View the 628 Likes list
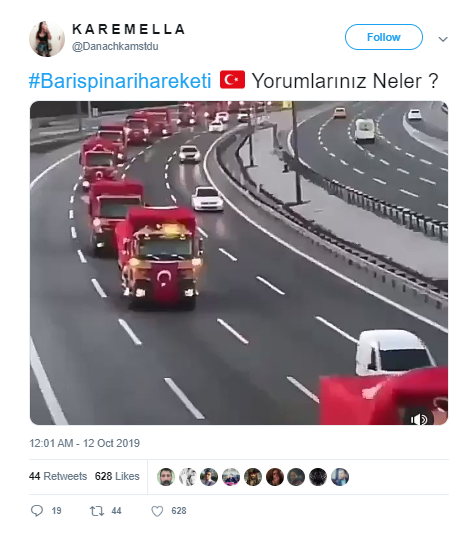The image size is (475, 534). [x=117, y=476]
